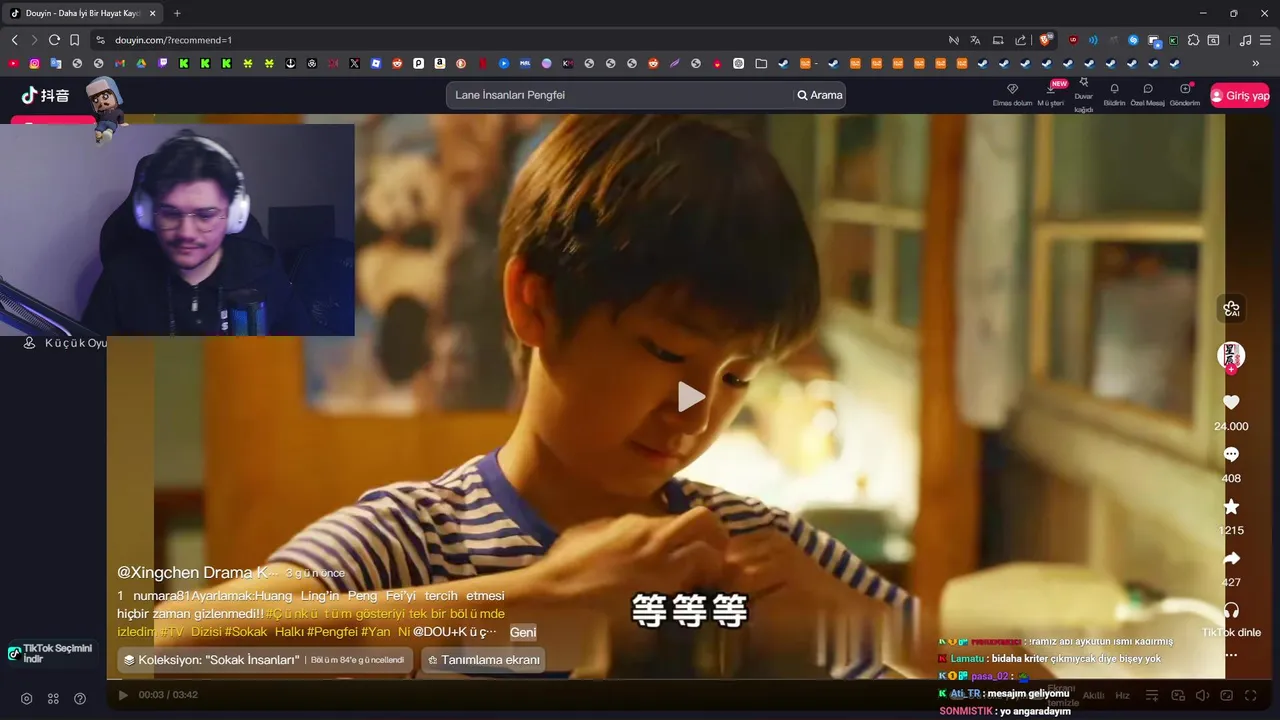Open the comments with 408 count
The width and height of the screenshot is (1280, 720).
point(1231,454)
